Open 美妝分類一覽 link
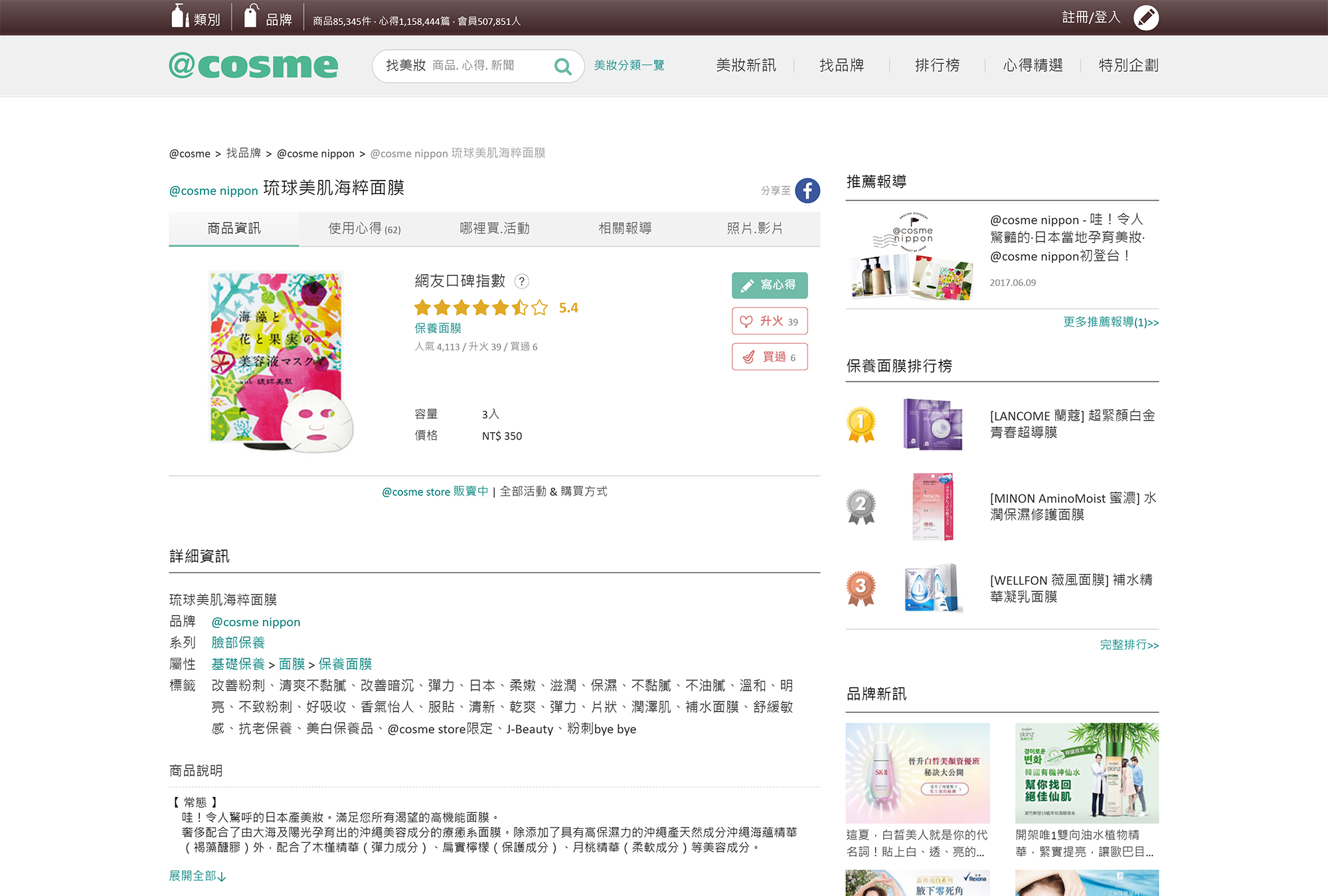 pyautogui.click(x=629, y=65)
